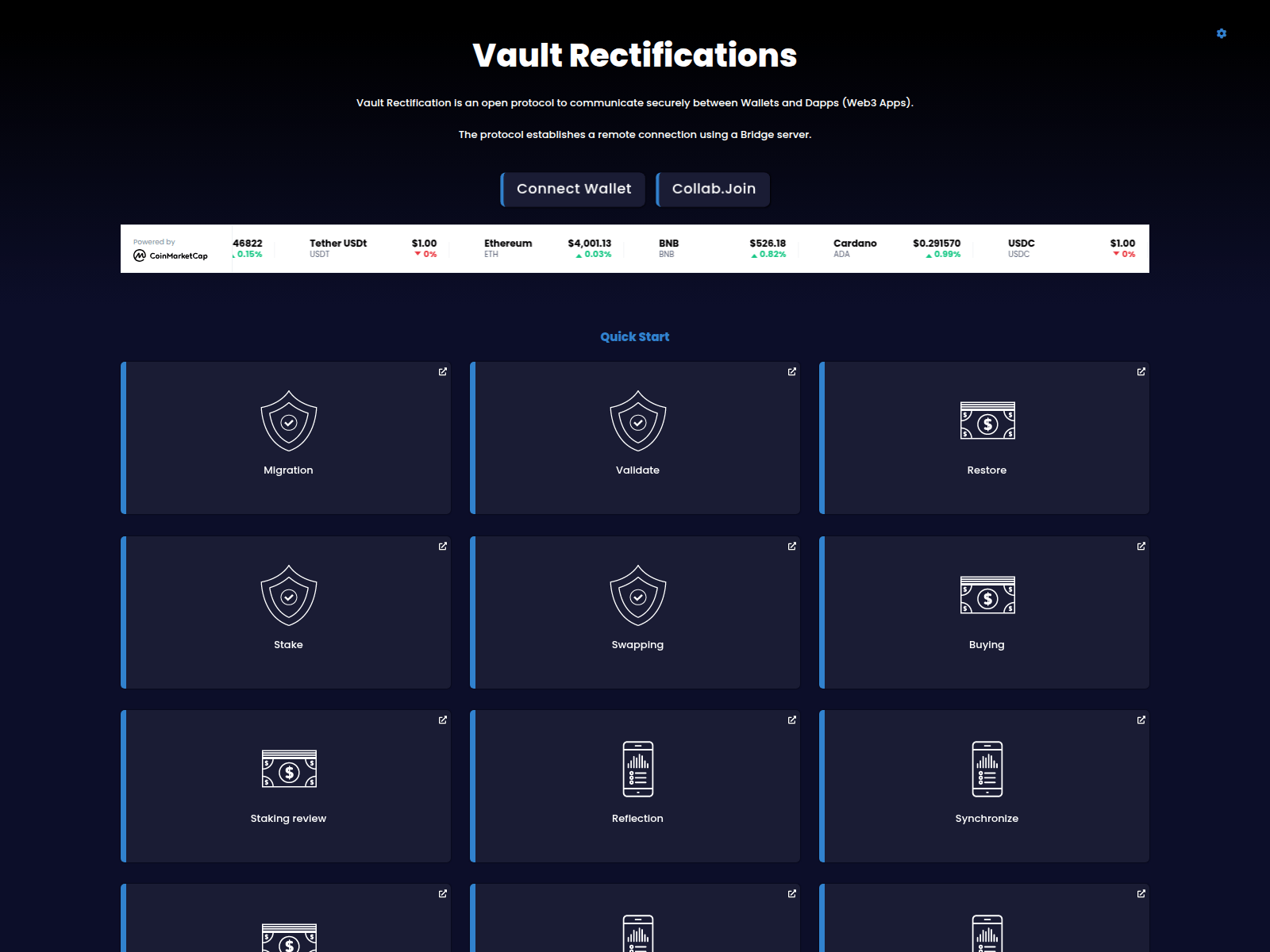Open external link icon on Validate card

tap(792, 371)
